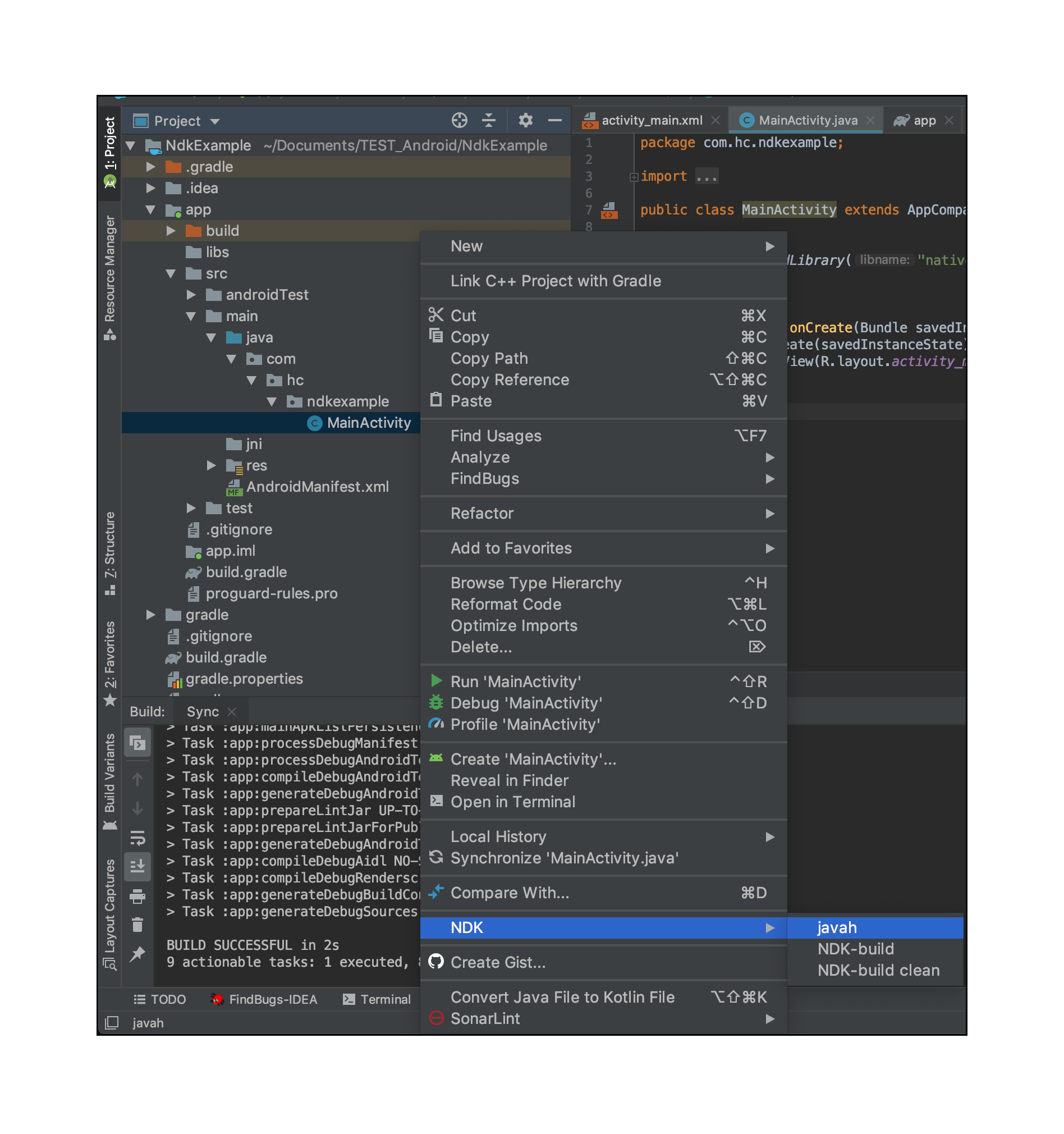1064x1134 pixels.
Task: Collapse the src folder
Action: click(171, 273)
